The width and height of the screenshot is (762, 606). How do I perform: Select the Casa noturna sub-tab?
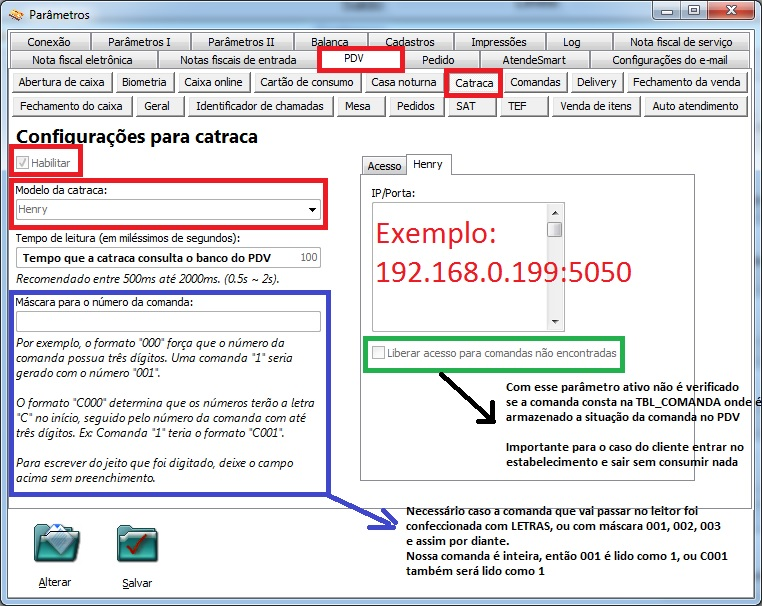pyautogui.click(x=404, y=82)
